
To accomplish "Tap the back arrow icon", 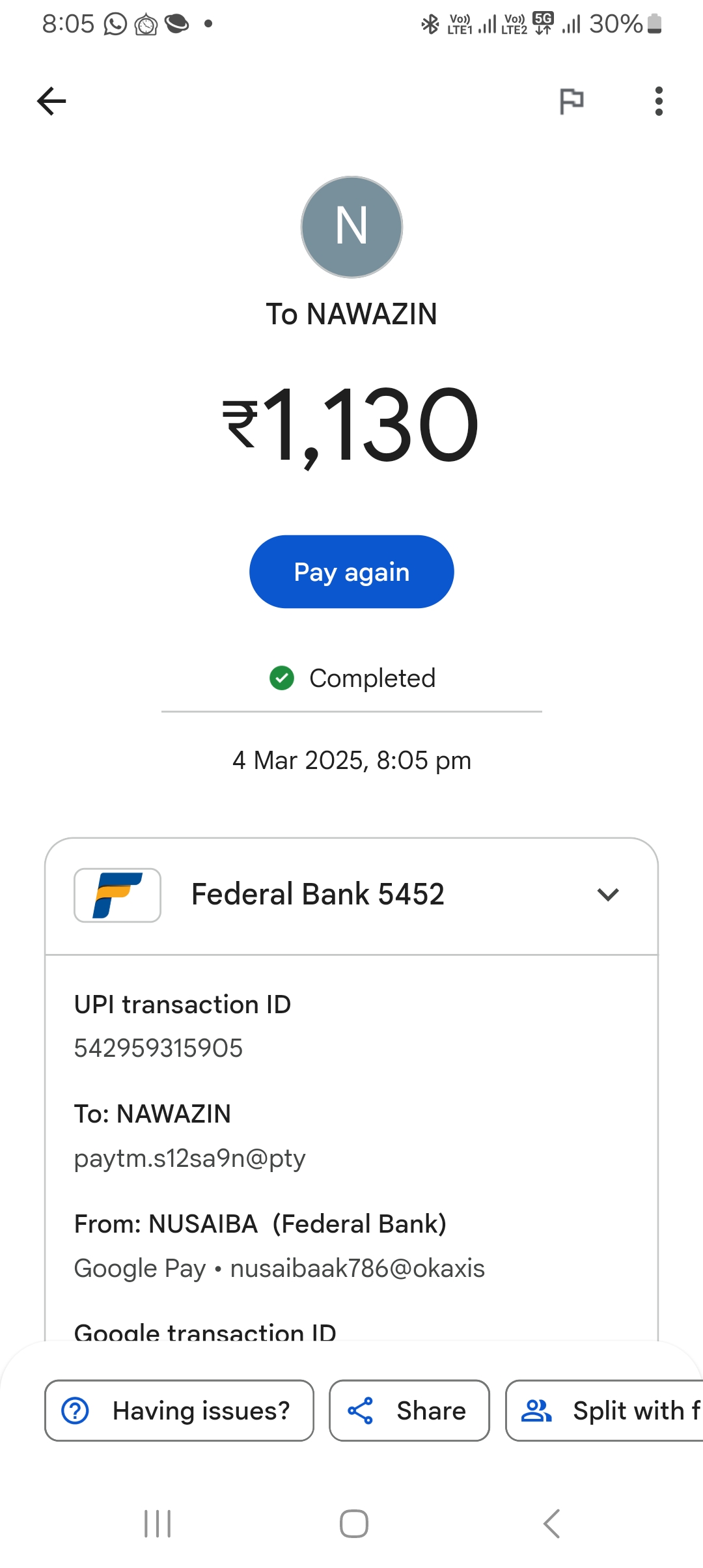I will point(51,101).
